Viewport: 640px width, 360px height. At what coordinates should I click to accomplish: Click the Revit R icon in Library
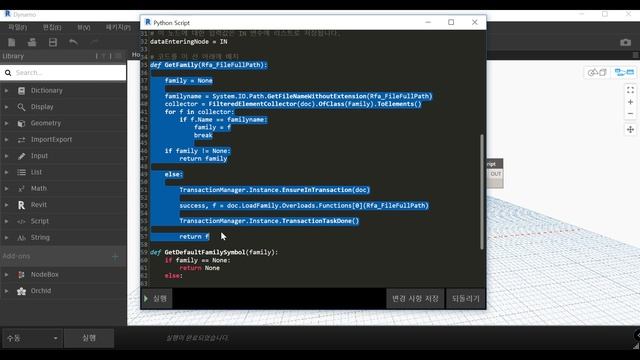click(x=21, y=205)
